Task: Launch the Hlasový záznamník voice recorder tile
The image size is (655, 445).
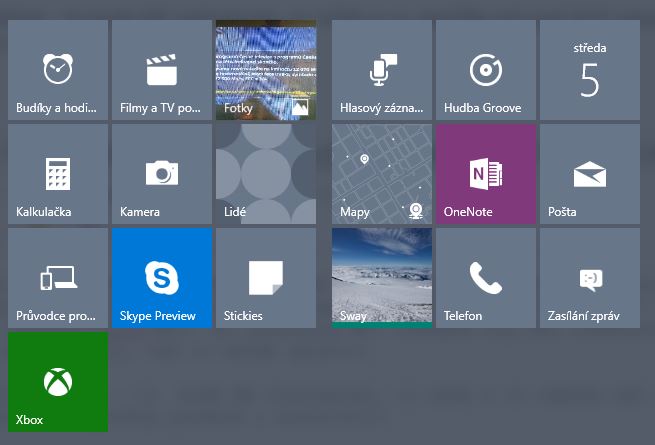Action: 382,70
